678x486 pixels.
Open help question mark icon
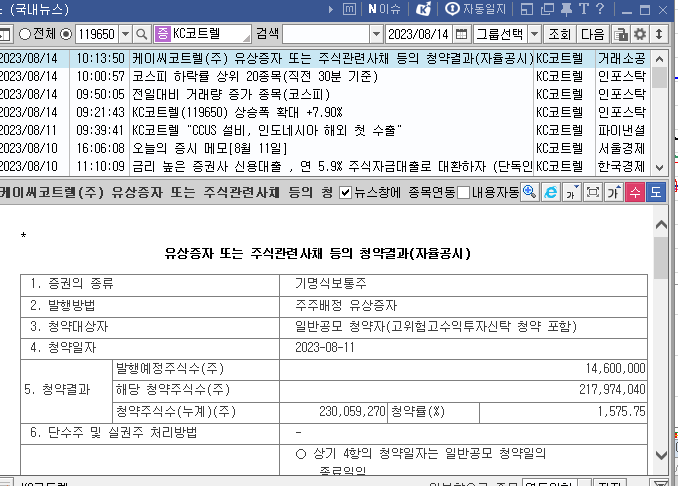pyautogui.click(x=600, y=9)
